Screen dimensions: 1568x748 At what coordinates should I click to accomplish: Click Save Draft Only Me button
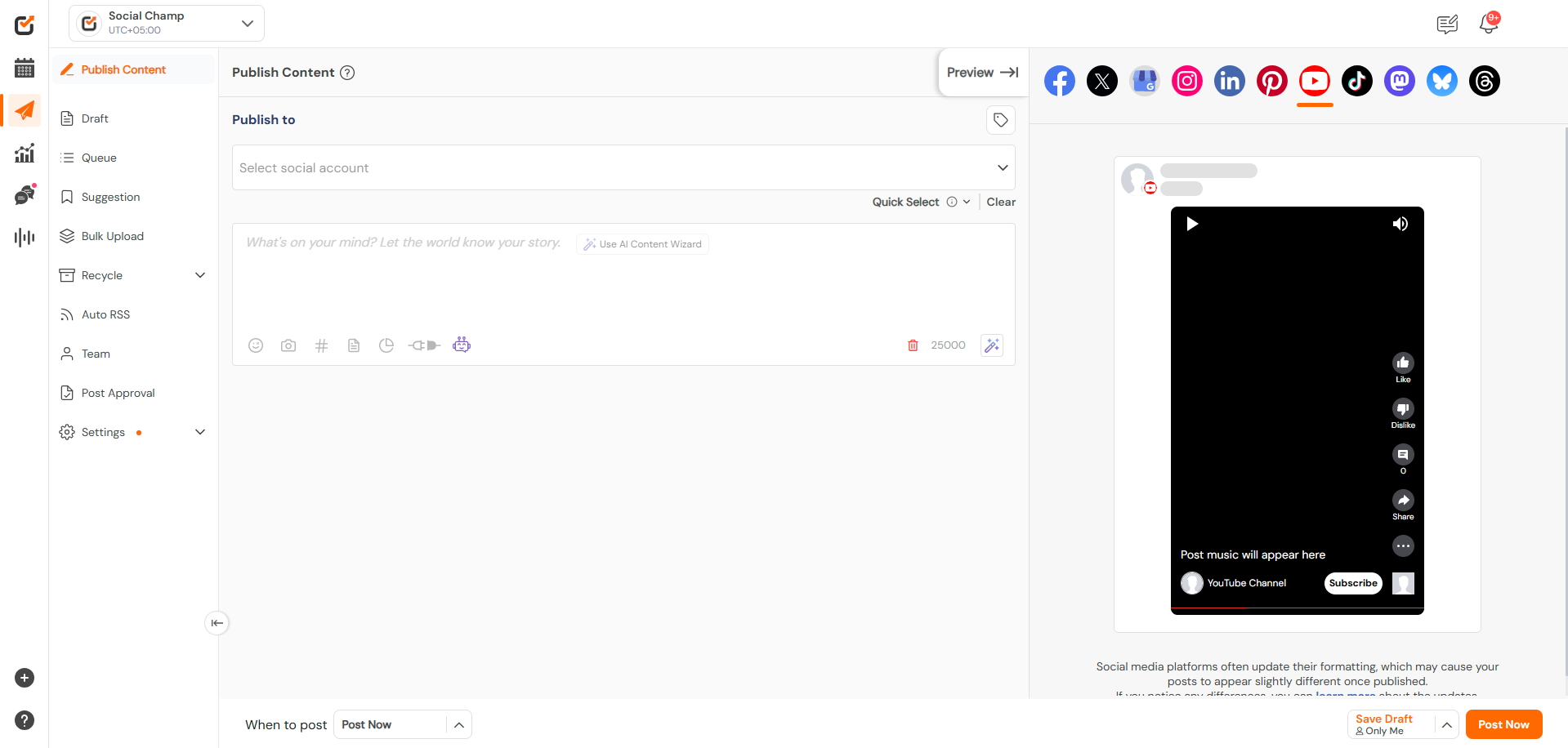pos(1392,725)
